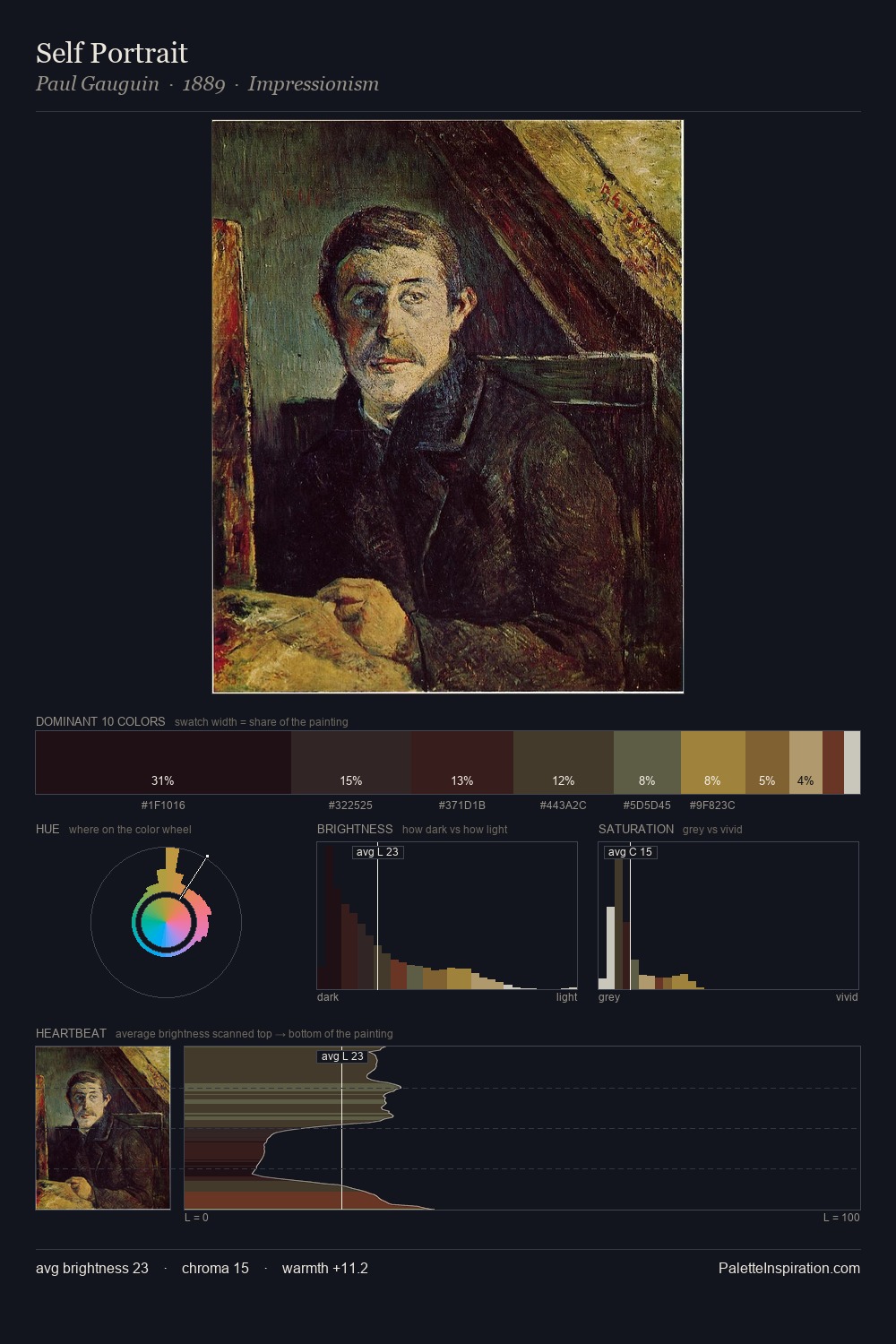This screenshot has width=896, height=1344.
Task: Click the avg brightness 23 footer stat
Action: coord(92,1268)
